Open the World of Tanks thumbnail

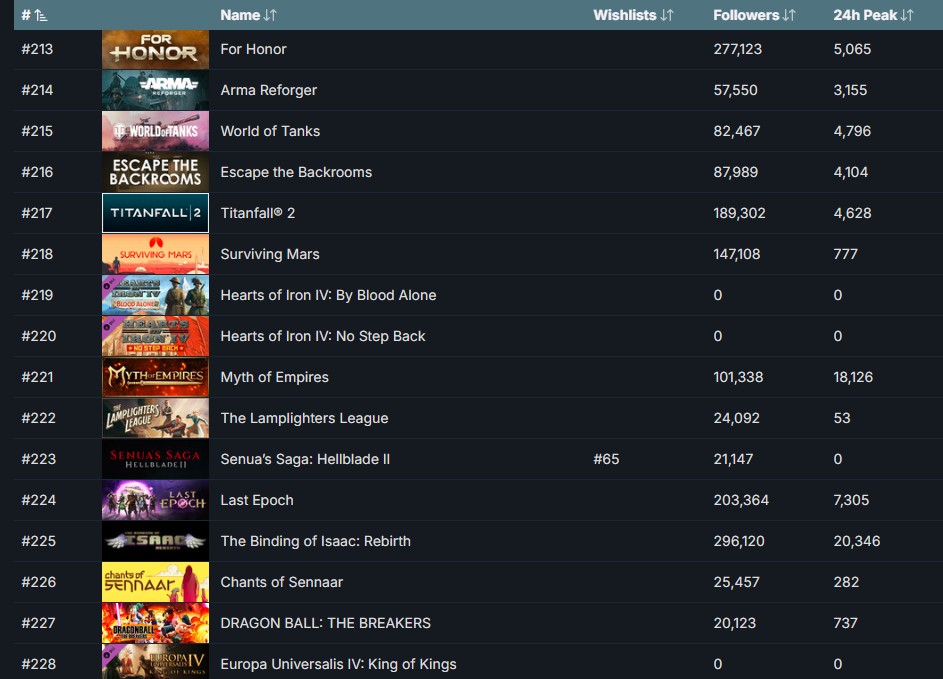coord(155,131)
